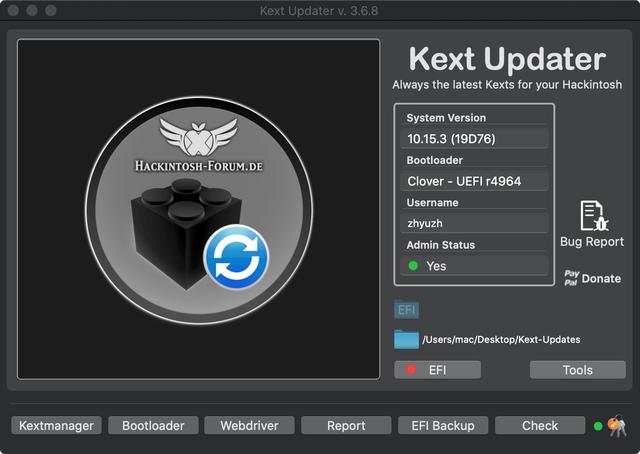
Task: Open the Webdriver section
Action: click(x=249, y=425)
